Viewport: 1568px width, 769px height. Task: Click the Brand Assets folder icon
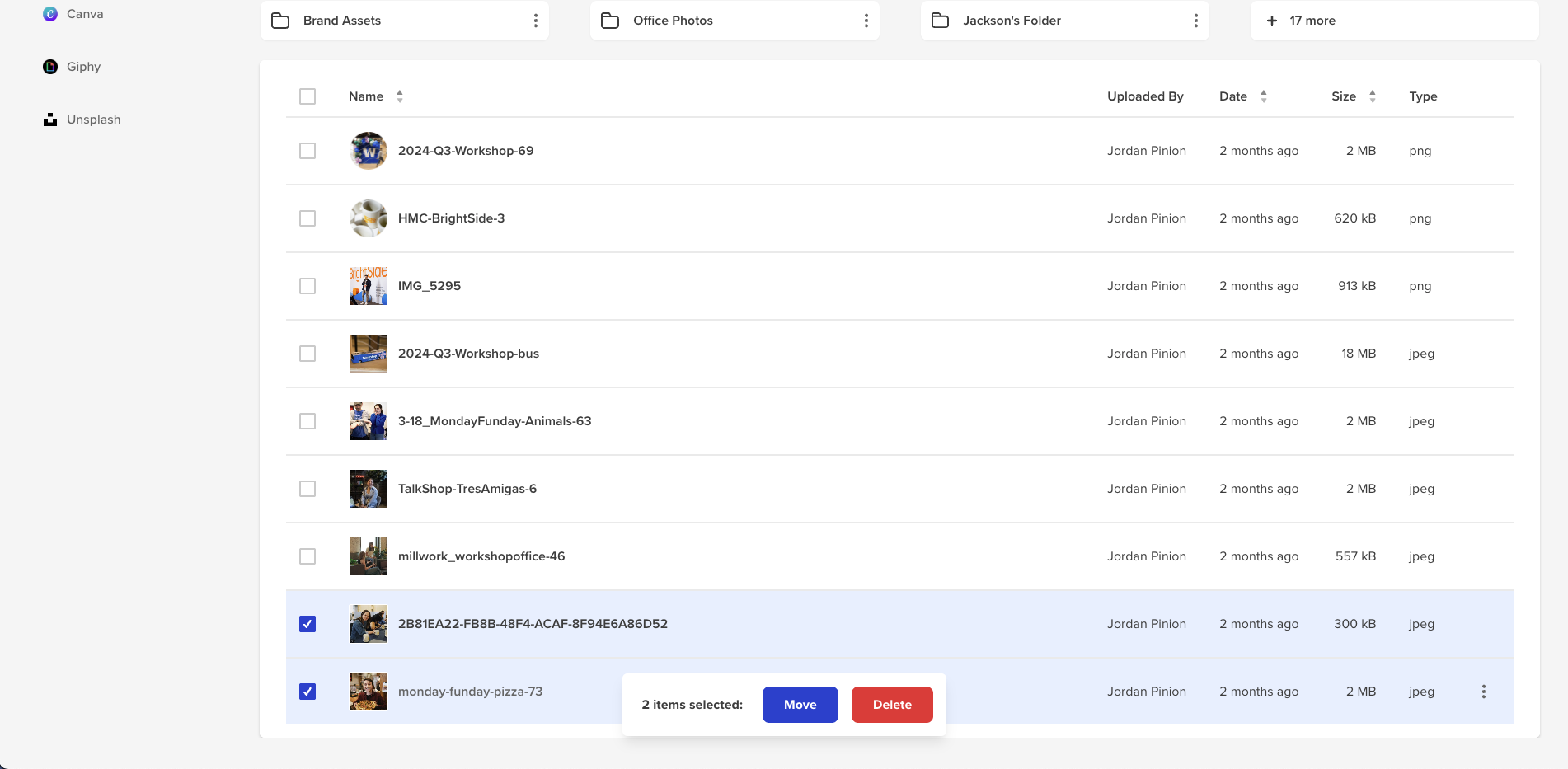pos(280,21)
